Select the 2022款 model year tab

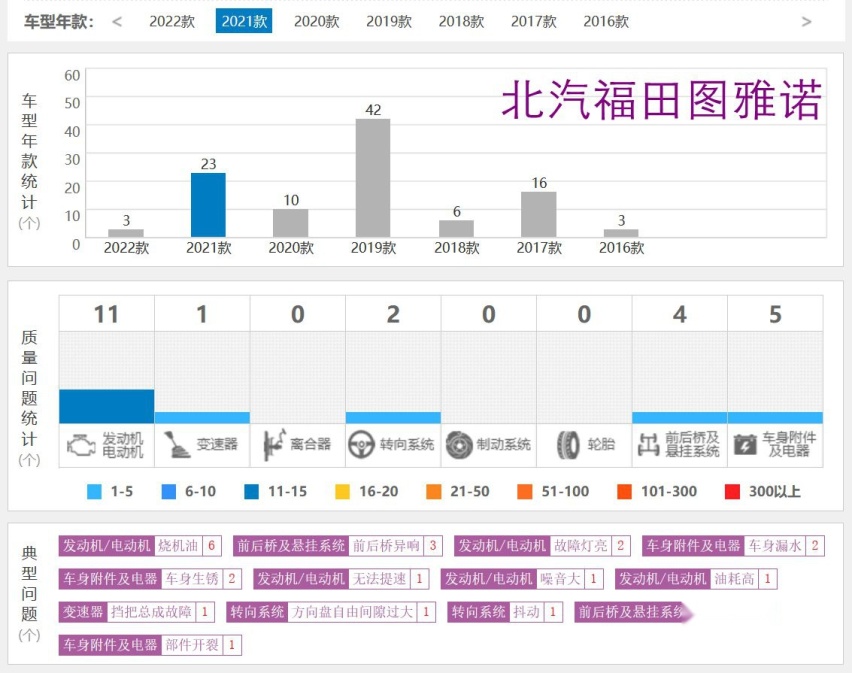[x=172, y=21]
